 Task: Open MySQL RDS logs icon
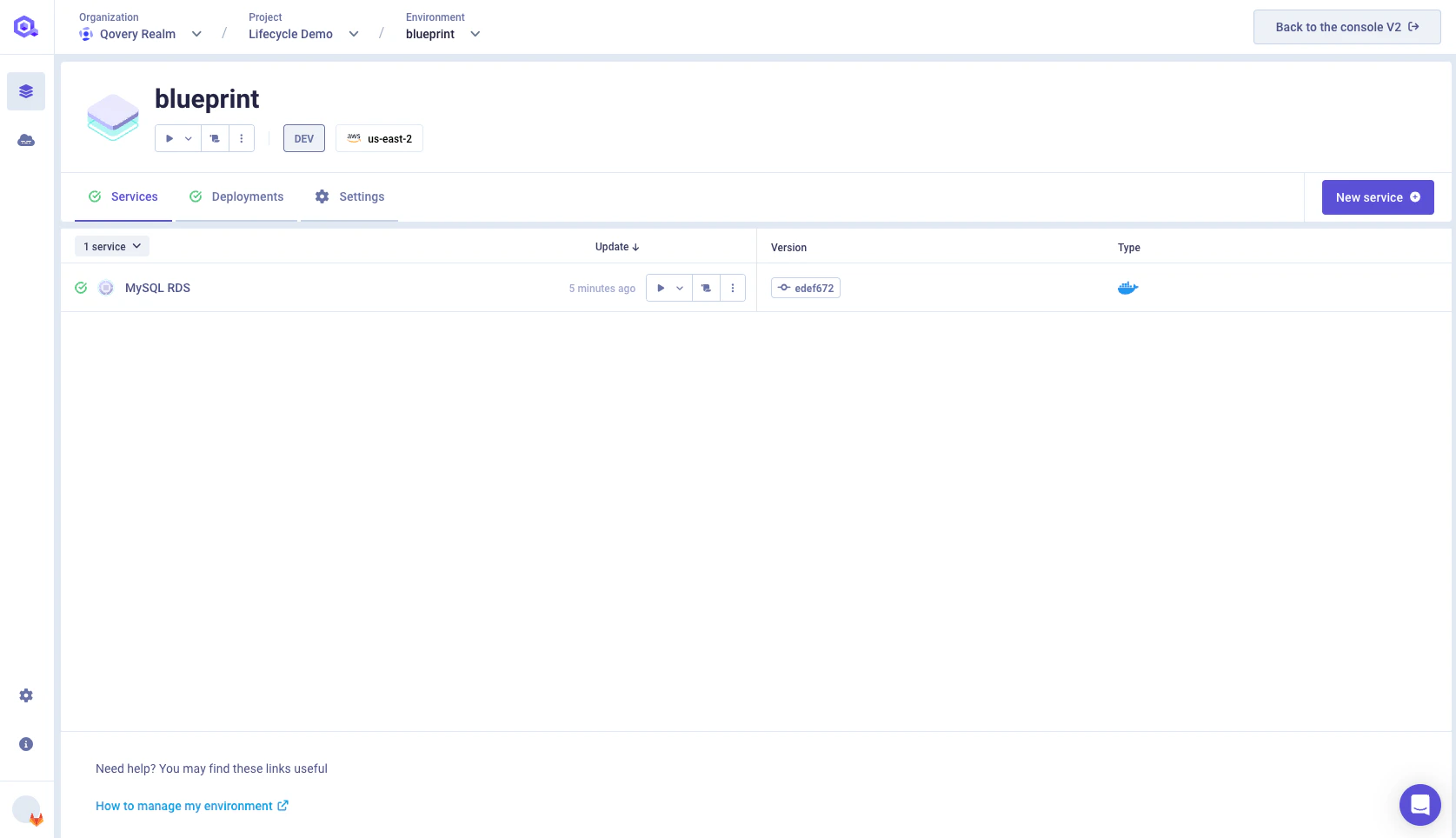[x=706, y=288]
